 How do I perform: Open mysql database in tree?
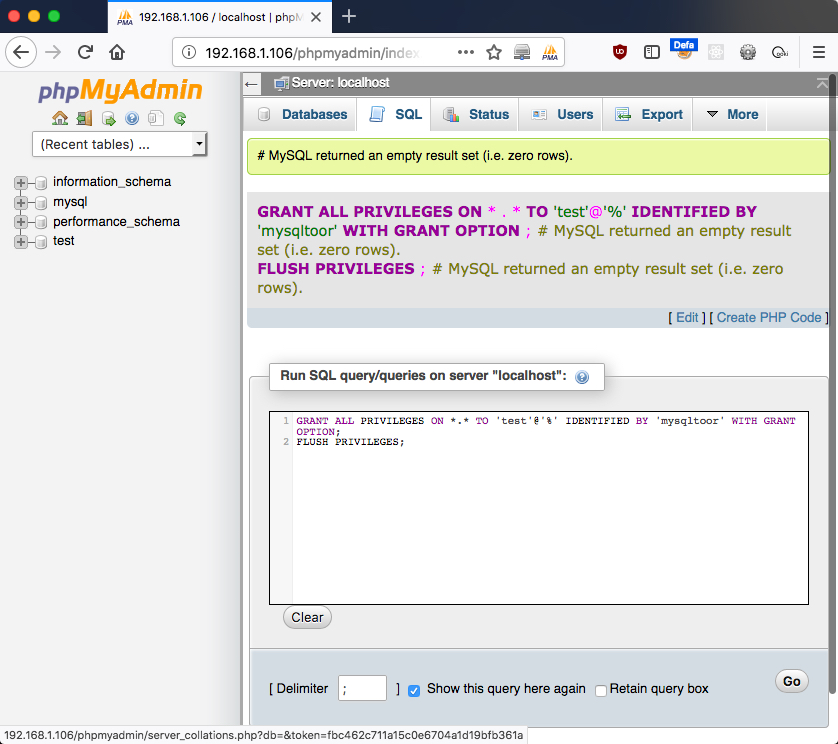point(70,202)
